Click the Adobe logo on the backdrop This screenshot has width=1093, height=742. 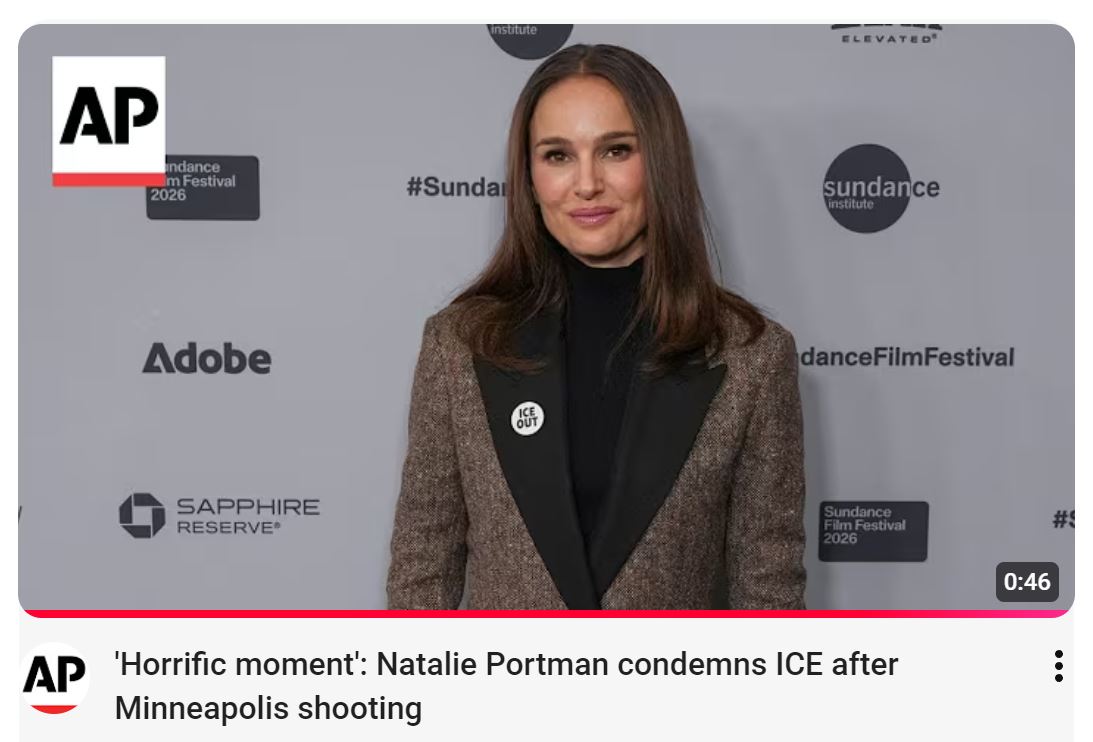pos(206,358)
